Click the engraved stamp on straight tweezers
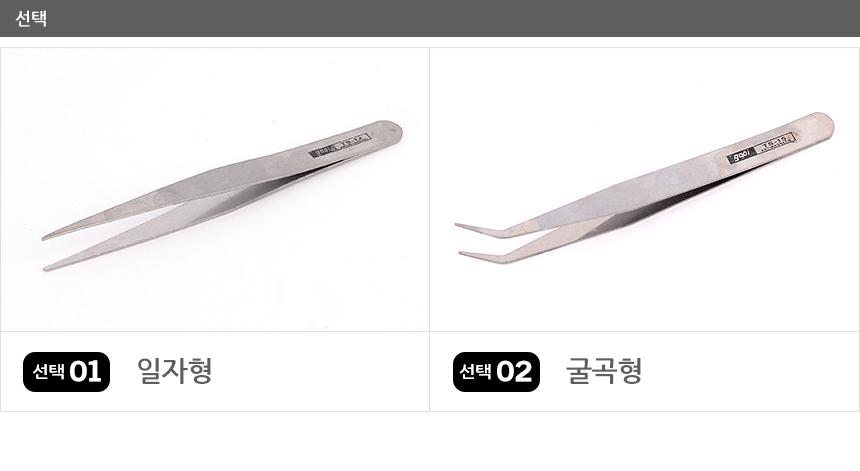Image resolution: width=860 pixels, height=471 pixels. click(x=340, y=145)
